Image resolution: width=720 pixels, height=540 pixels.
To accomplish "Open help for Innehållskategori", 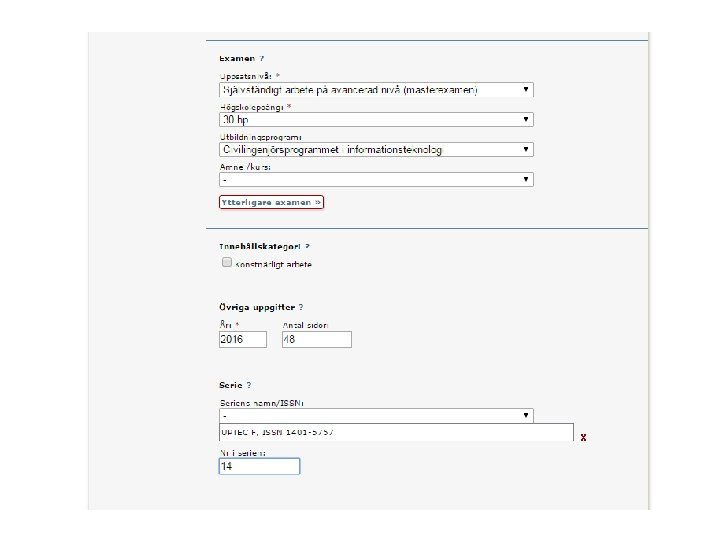I will coord(307,245).
